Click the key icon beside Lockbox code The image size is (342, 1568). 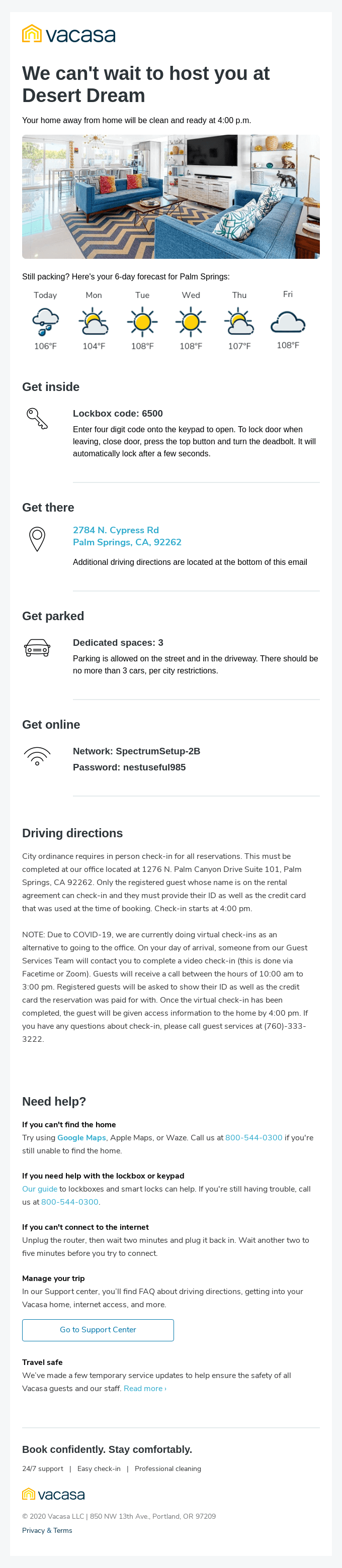pyautogui.click(x=37, y=418)
